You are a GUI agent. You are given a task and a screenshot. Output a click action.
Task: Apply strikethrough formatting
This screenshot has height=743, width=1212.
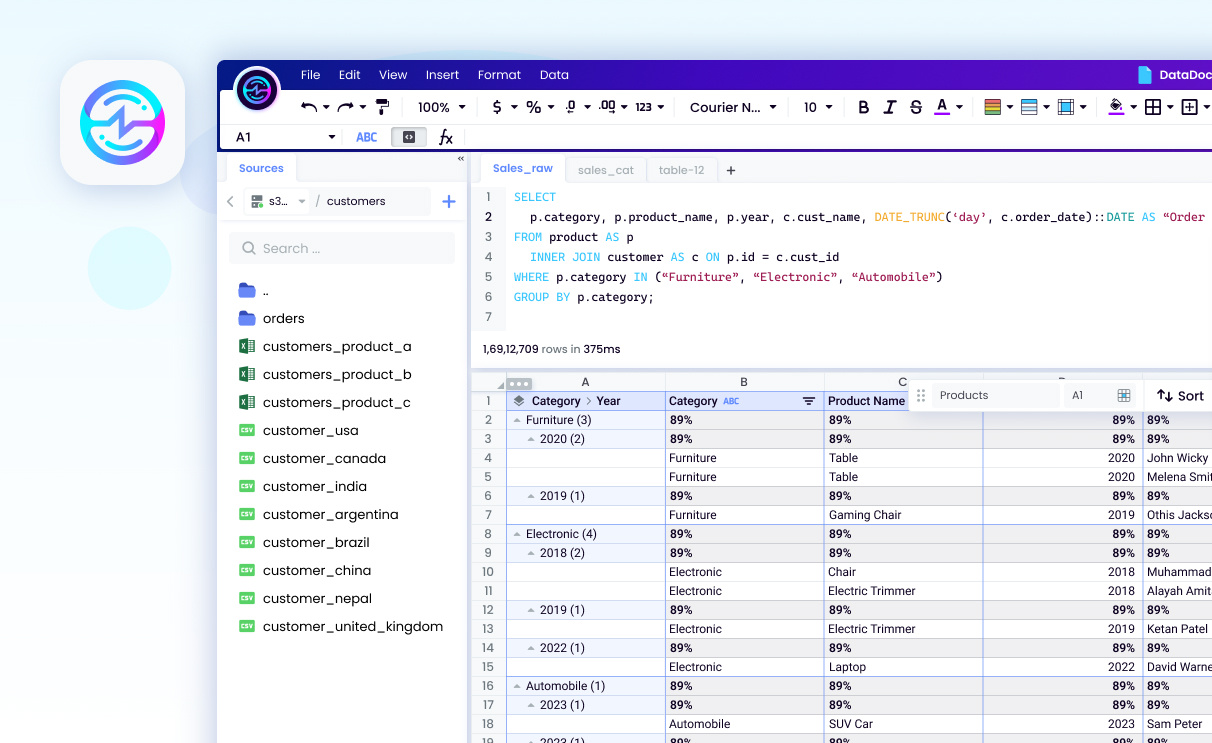point(916,107)
